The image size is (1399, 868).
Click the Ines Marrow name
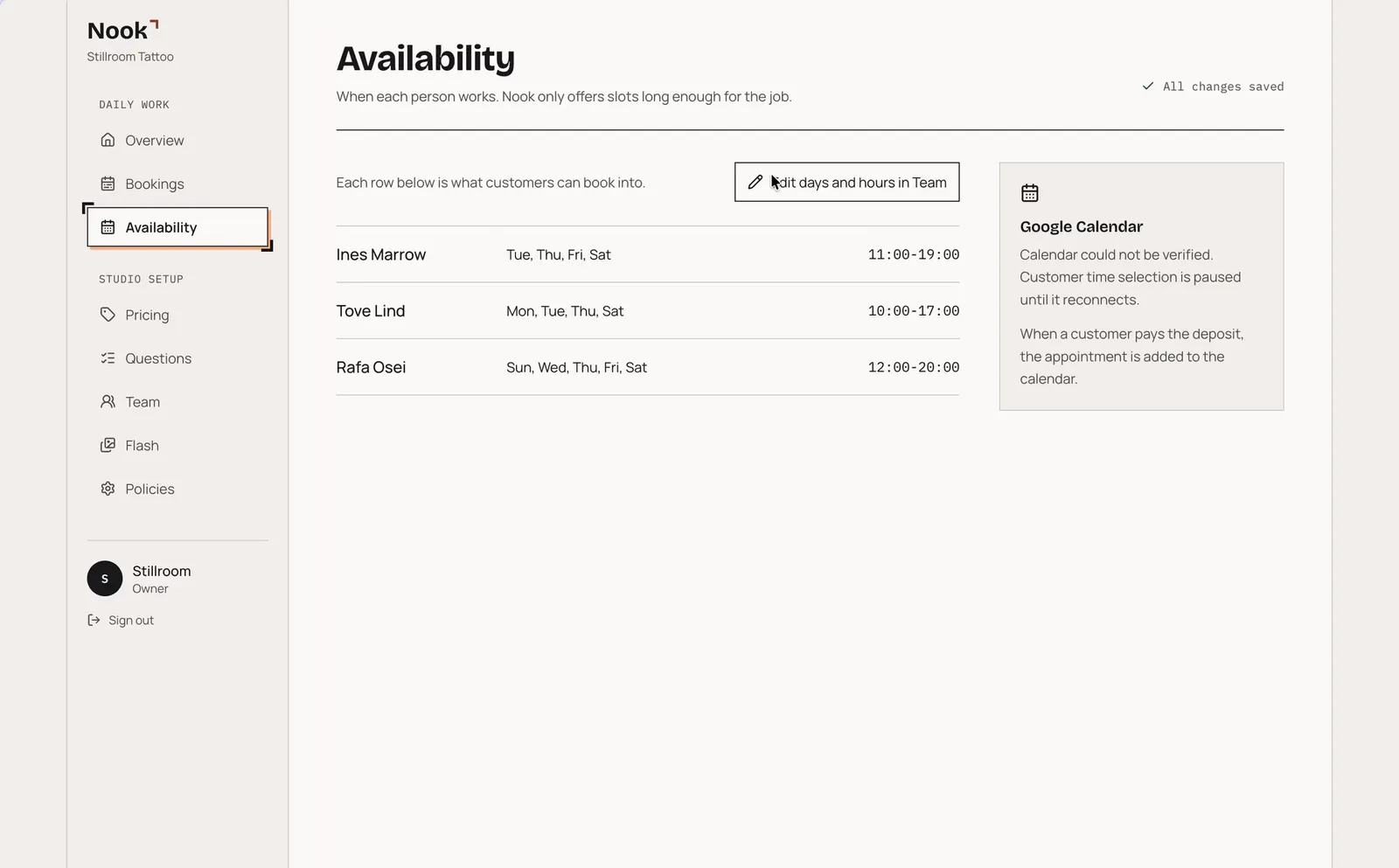click(381, 254)
